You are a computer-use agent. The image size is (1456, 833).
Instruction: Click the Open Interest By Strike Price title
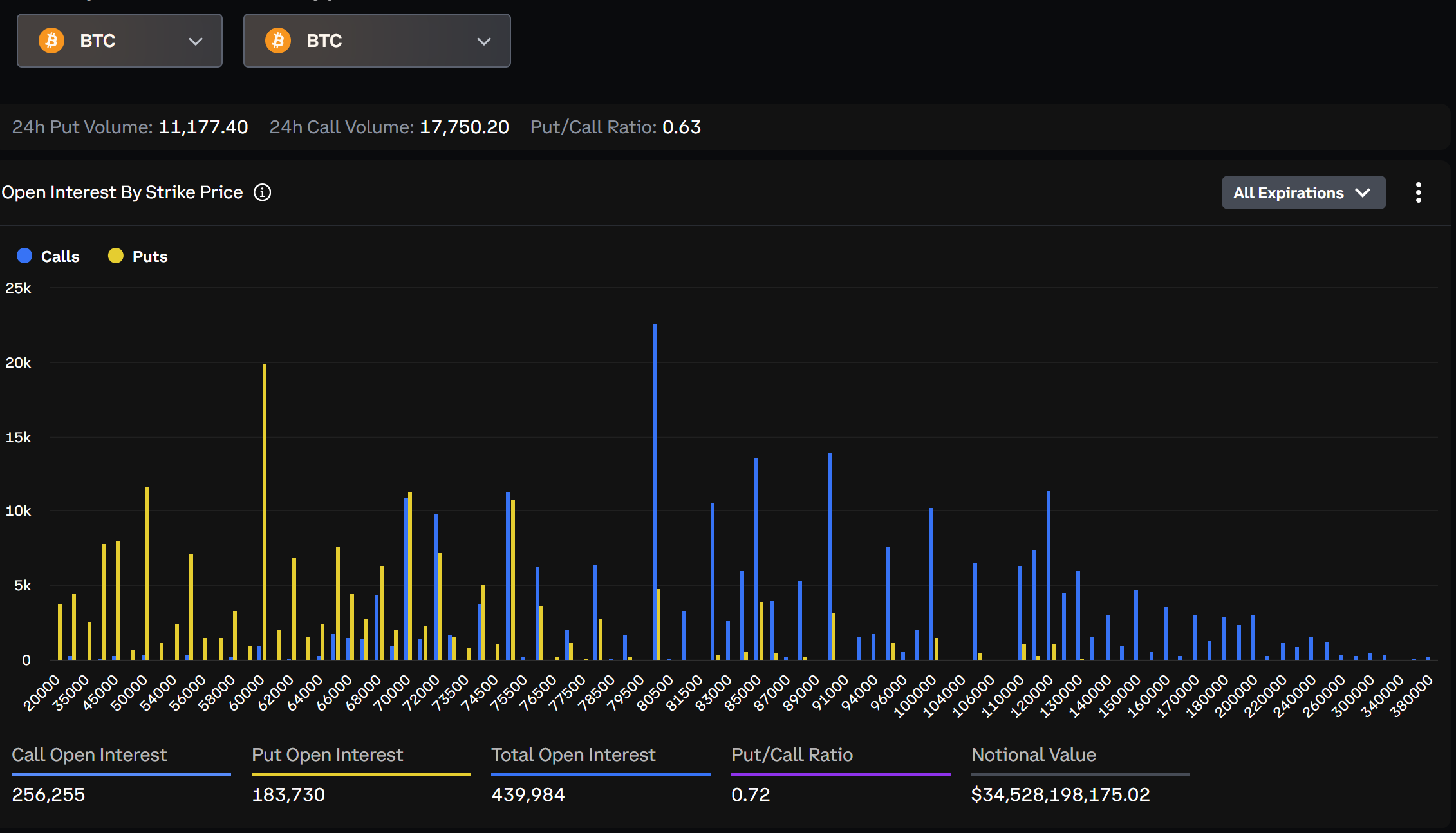[x=122, y=192]
